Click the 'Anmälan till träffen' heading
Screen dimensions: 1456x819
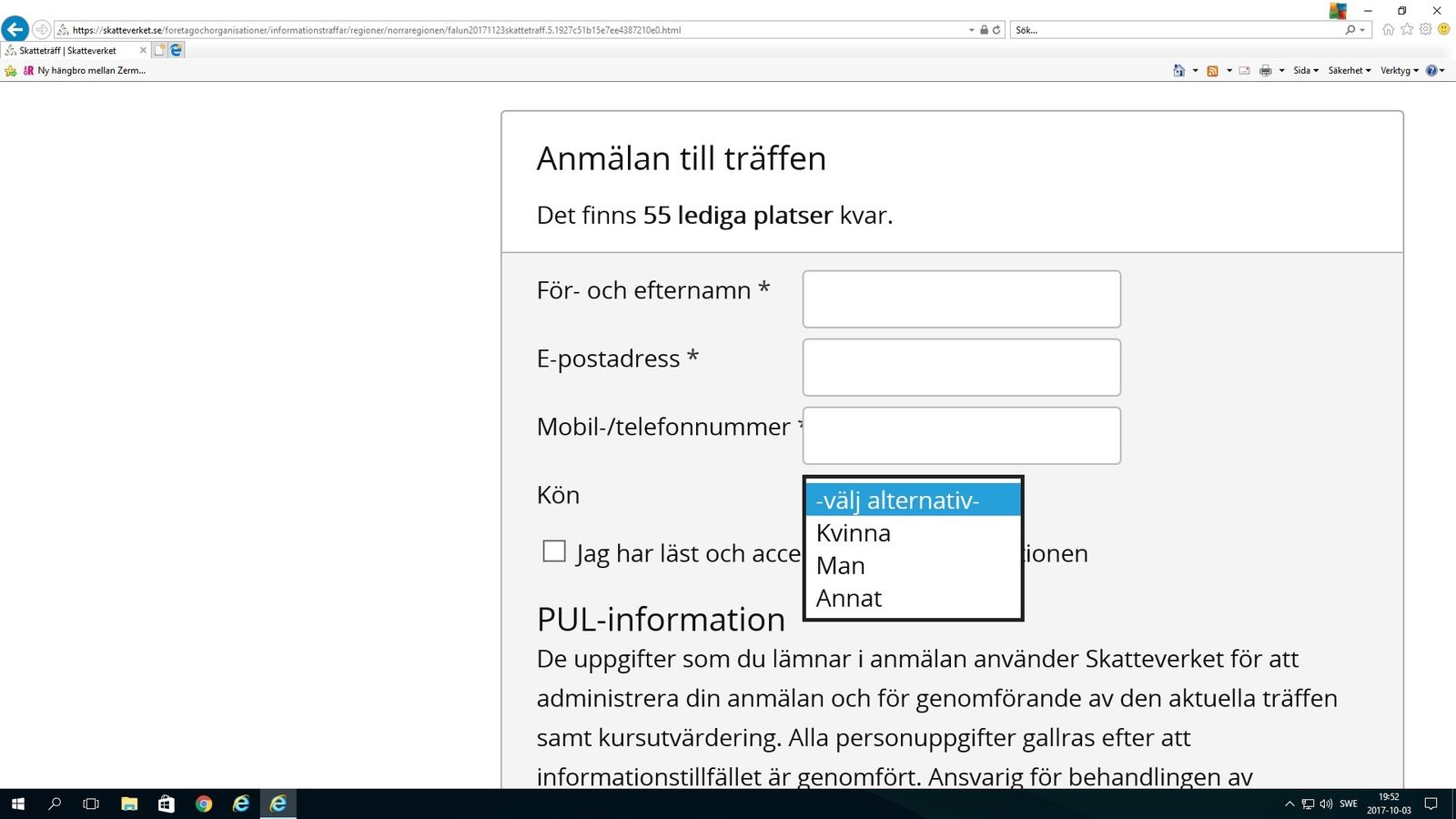pyautogui.click(x=682, y=158)
